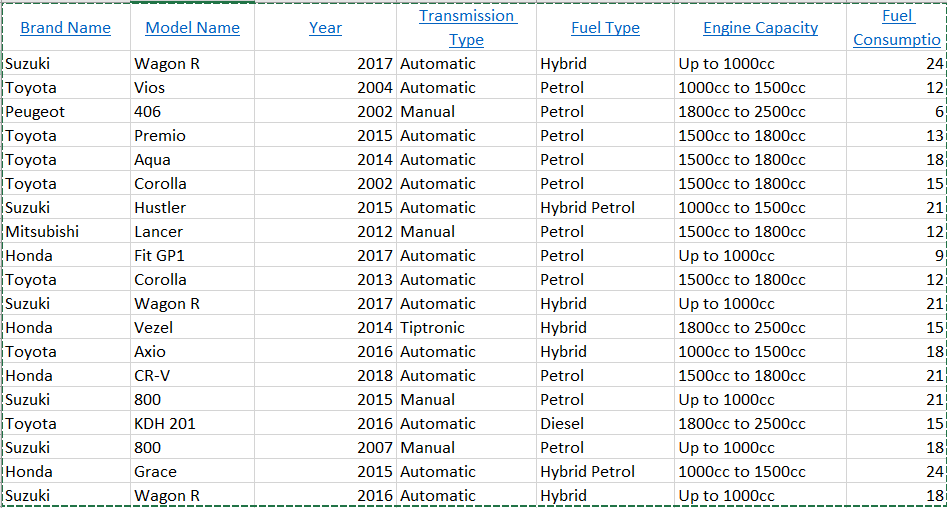Select engine capacity in Fit GP1 row
The height and width of the screenshot is (508, 947).
pyautogui.click(x=760, y=256)
